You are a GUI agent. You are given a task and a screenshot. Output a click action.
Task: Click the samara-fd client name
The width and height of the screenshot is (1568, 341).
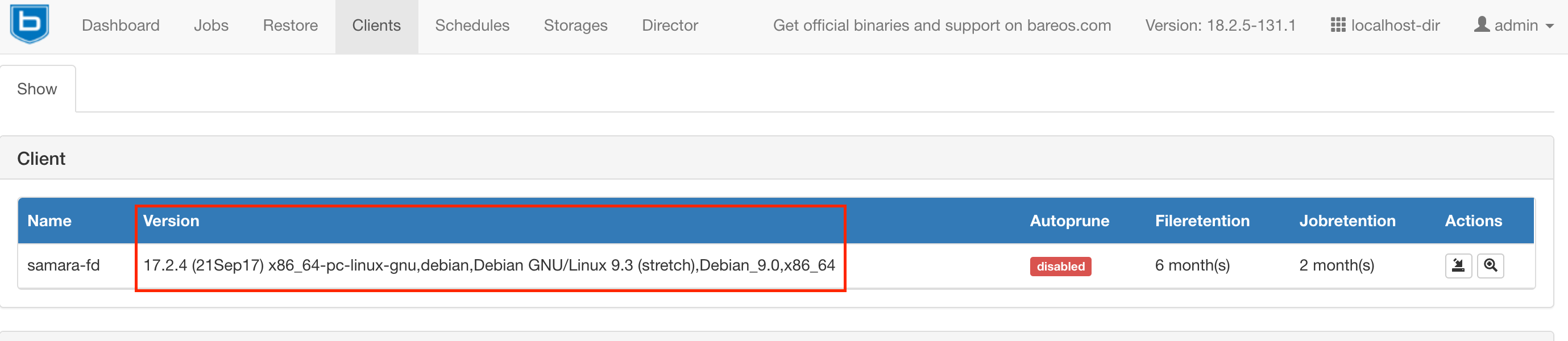[63, 265]
